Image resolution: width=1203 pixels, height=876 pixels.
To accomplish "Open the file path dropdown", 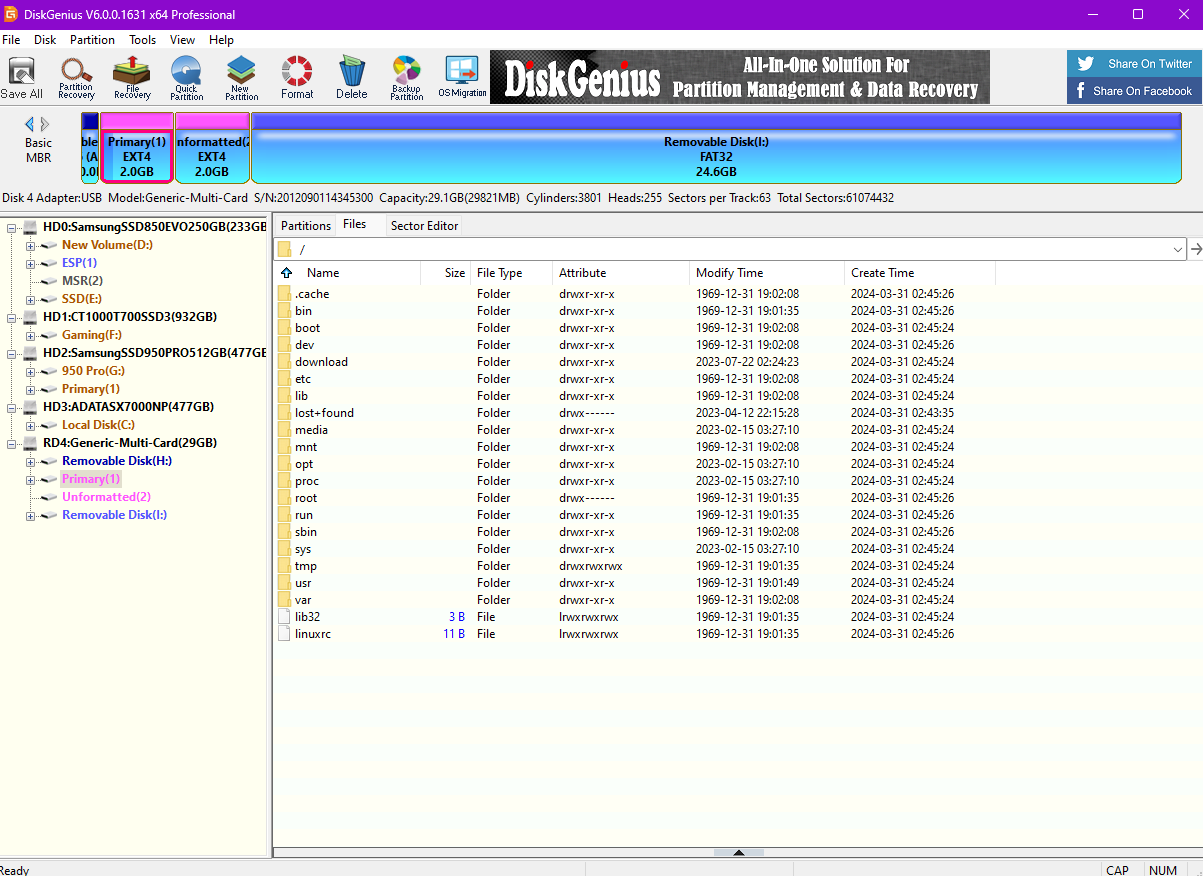I will [1176, 249].
